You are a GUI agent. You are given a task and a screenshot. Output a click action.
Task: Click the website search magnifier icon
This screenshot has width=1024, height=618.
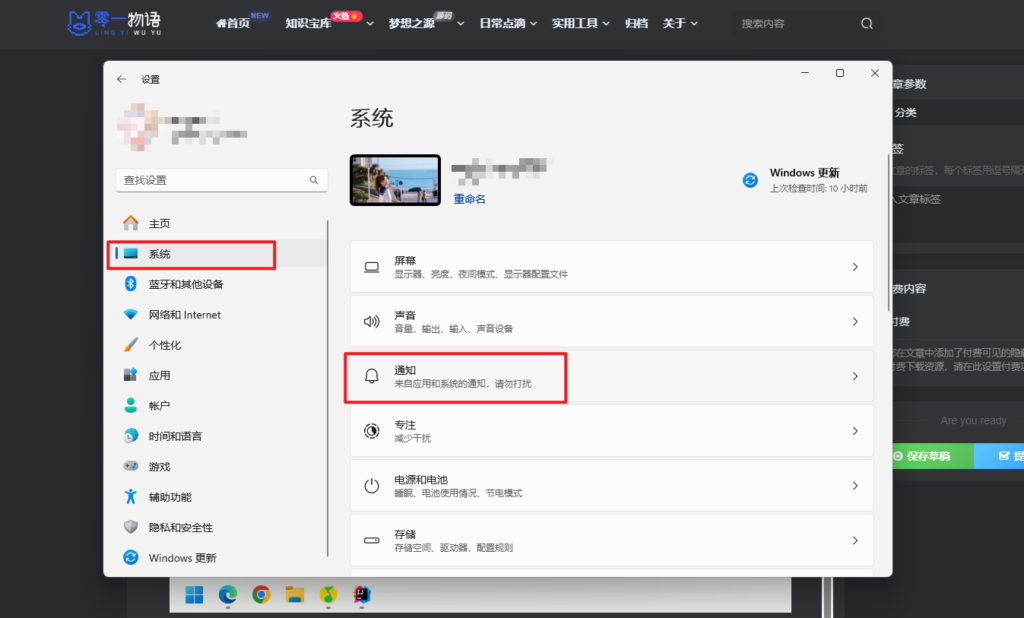click(866, 24)
